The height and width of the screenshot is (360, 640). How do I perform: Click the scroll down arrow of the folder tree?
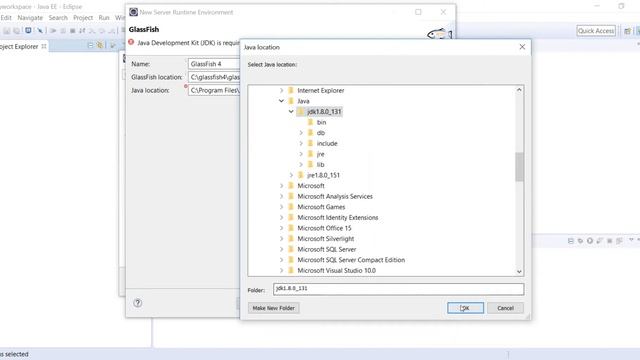point(519,271)
